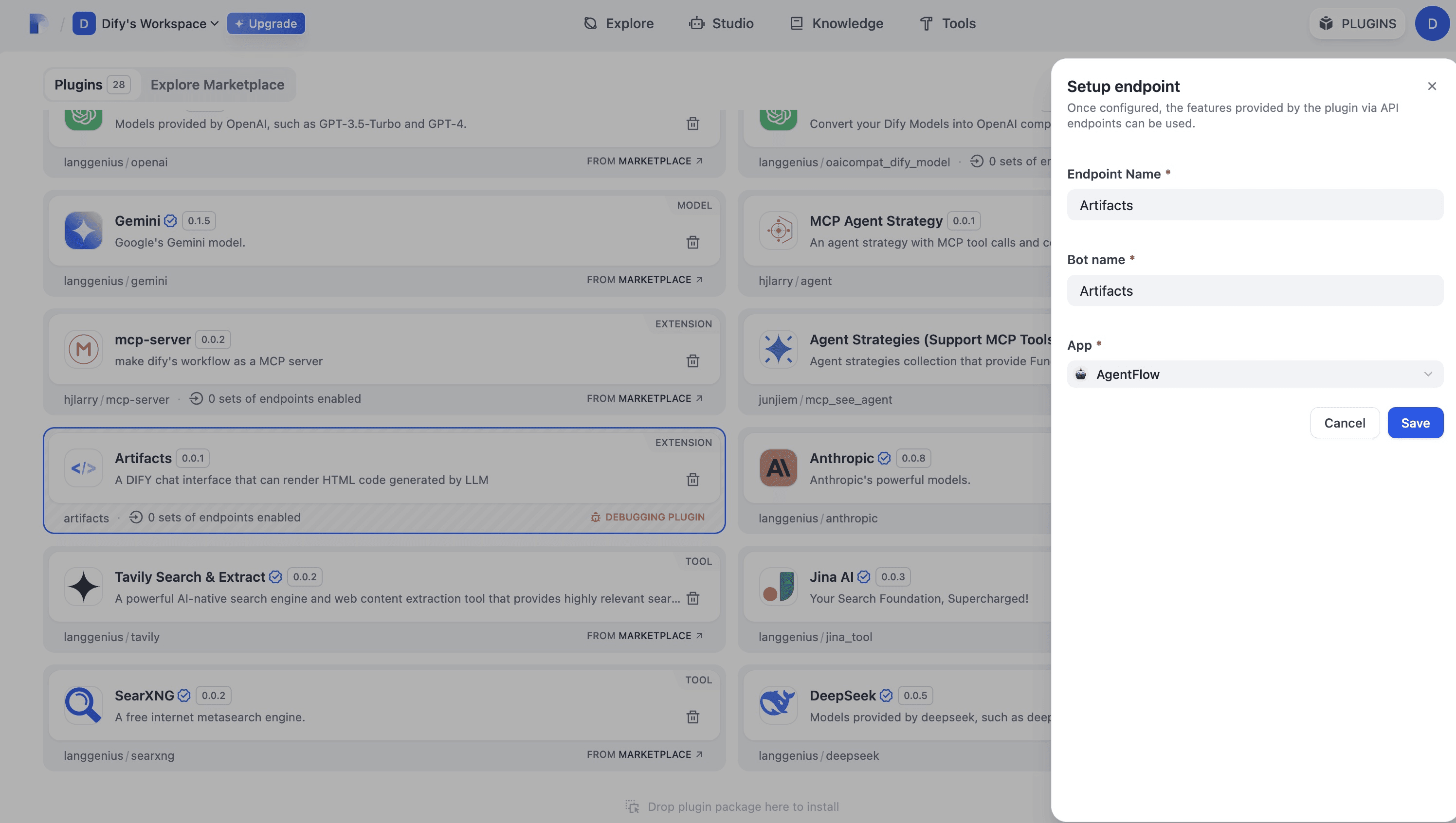Click the Upgrade button
Image resolution: width=1456 pixels, height=823 pixels.
tap(266, 24)
